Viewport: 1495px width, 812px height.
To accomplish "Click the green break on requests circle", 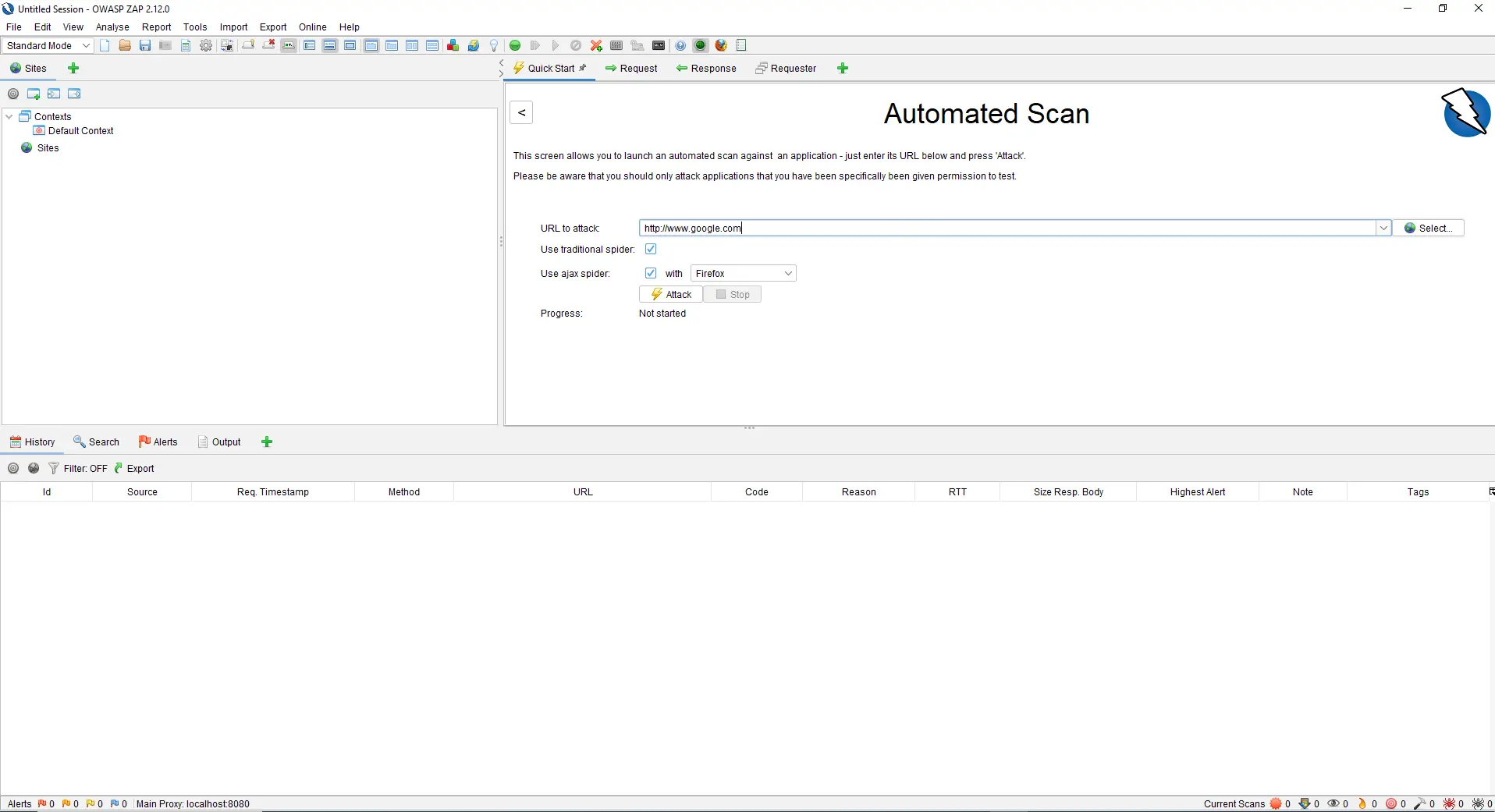I will pyautogui.click(x=515, y=45).
